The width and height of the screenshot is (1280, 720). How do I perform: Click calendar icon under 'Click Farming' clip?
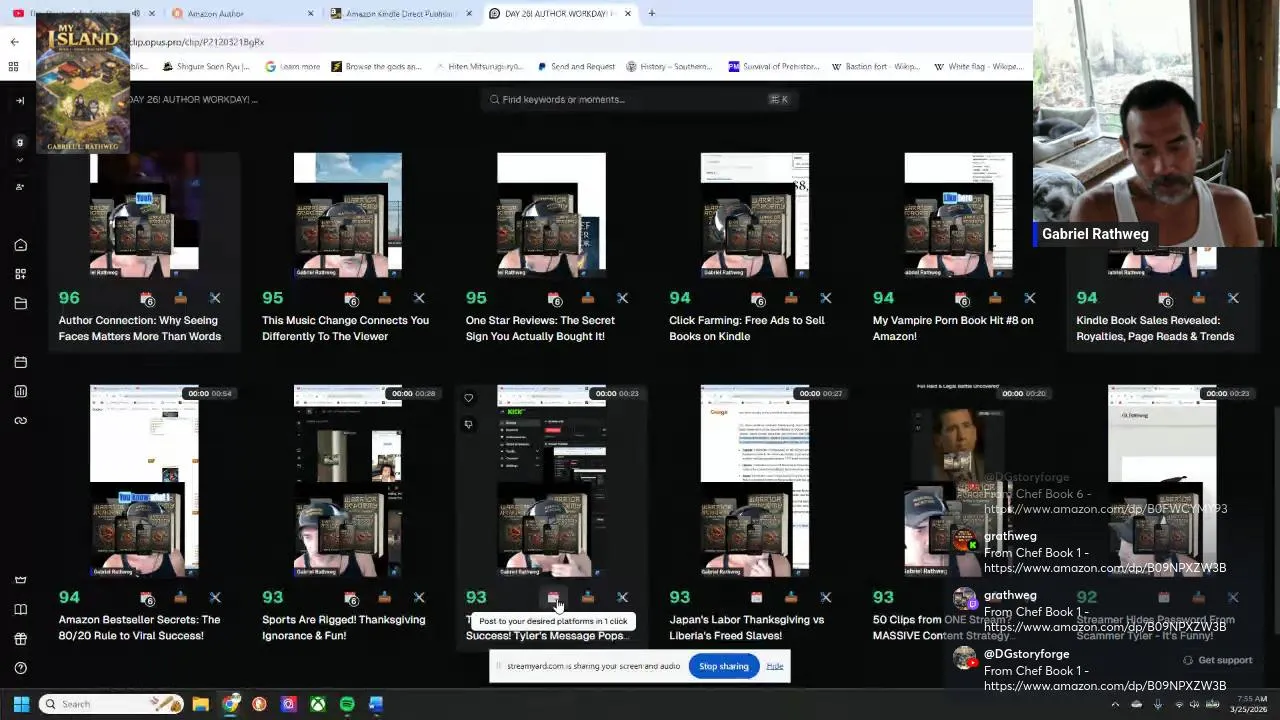click(x=758, y=298)
